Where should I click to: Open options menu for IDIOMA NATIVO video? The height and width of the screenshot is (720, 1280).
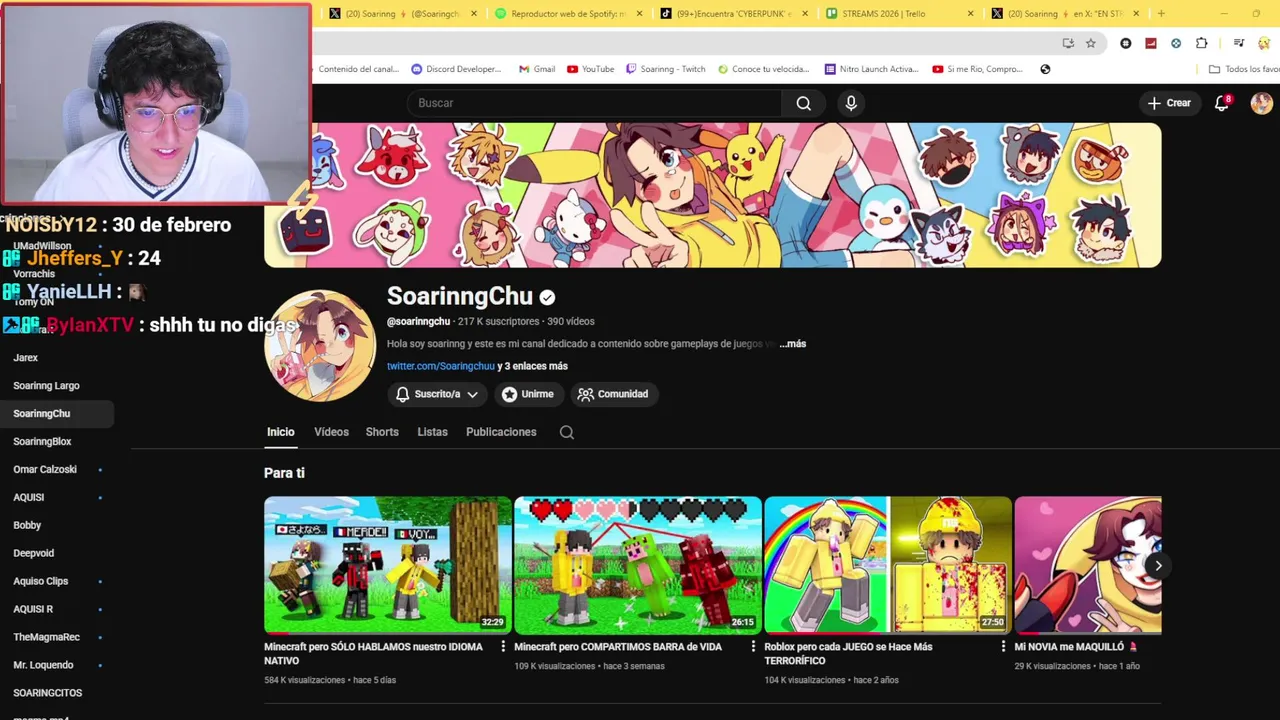503,647
